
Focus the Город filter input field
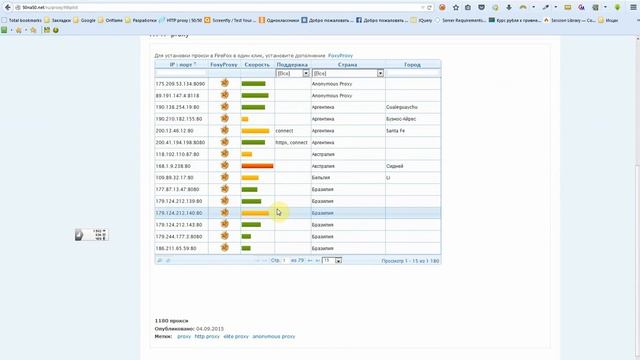click(413, 73)
